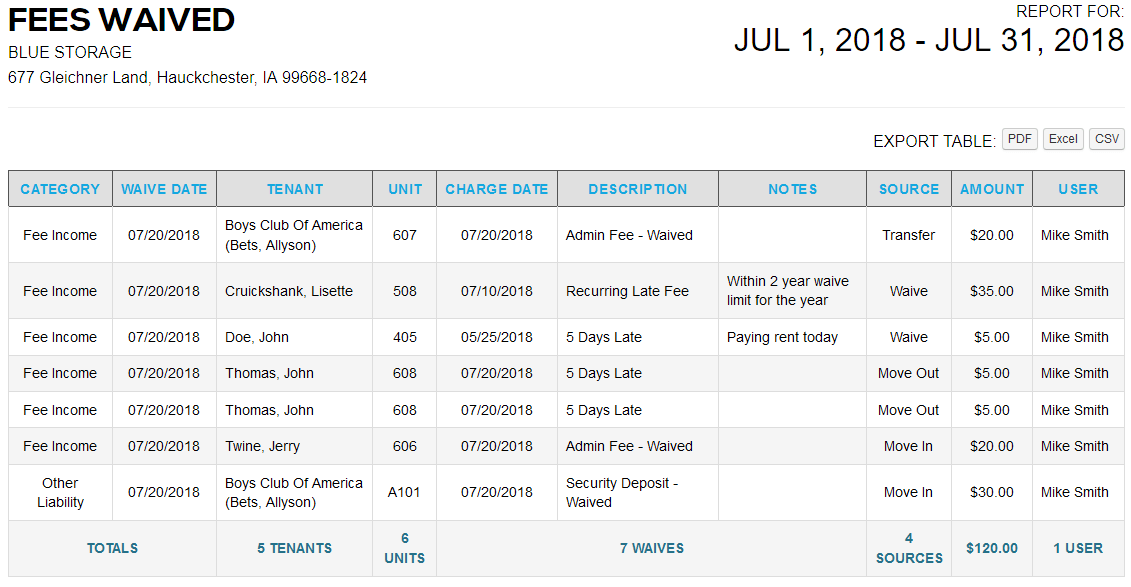Export the table as PDF

click(1019, 139)
